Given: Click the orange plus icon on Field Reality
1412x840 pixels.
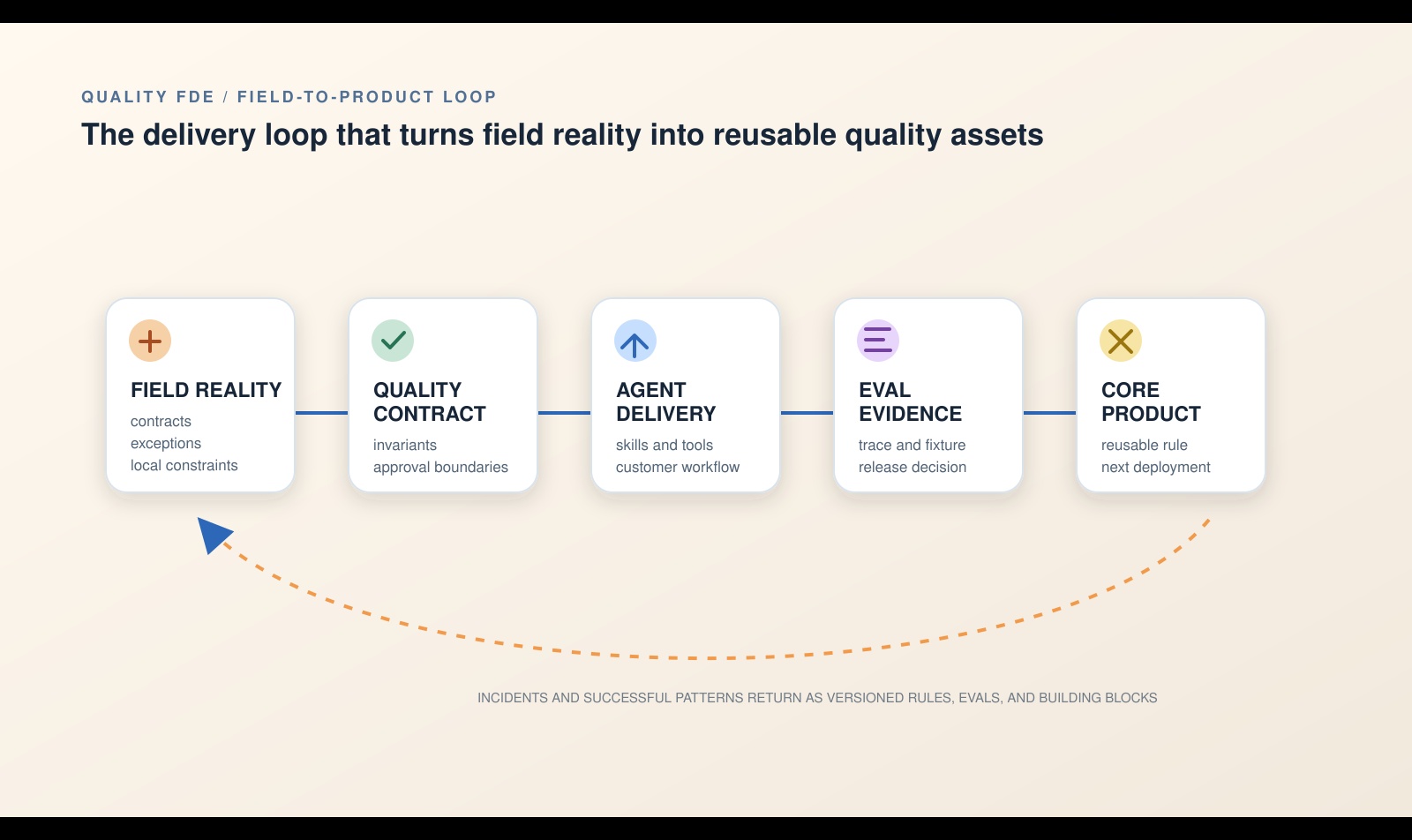Looking at the screenshot, I should pos(150,341).
